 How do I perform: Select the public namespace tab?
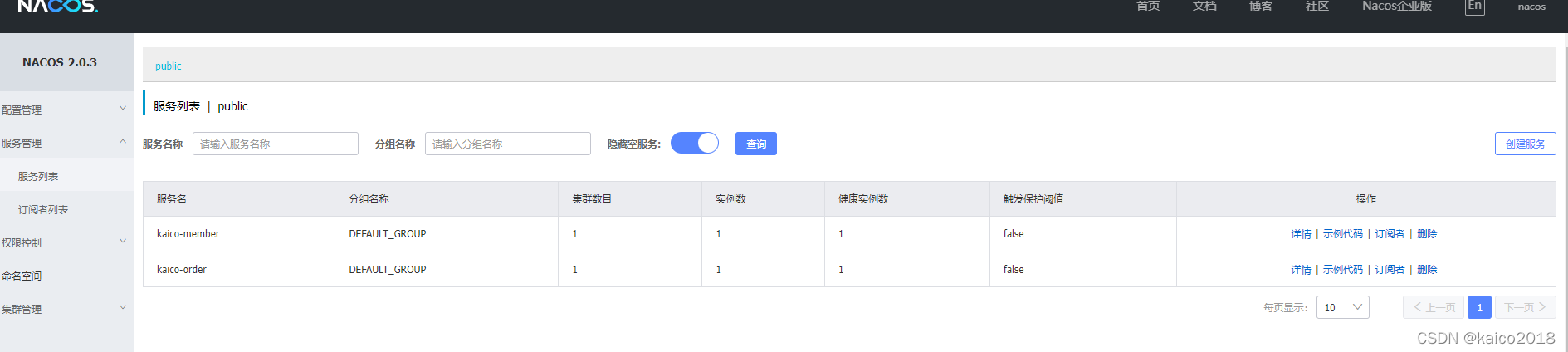(x=168, y=66)
